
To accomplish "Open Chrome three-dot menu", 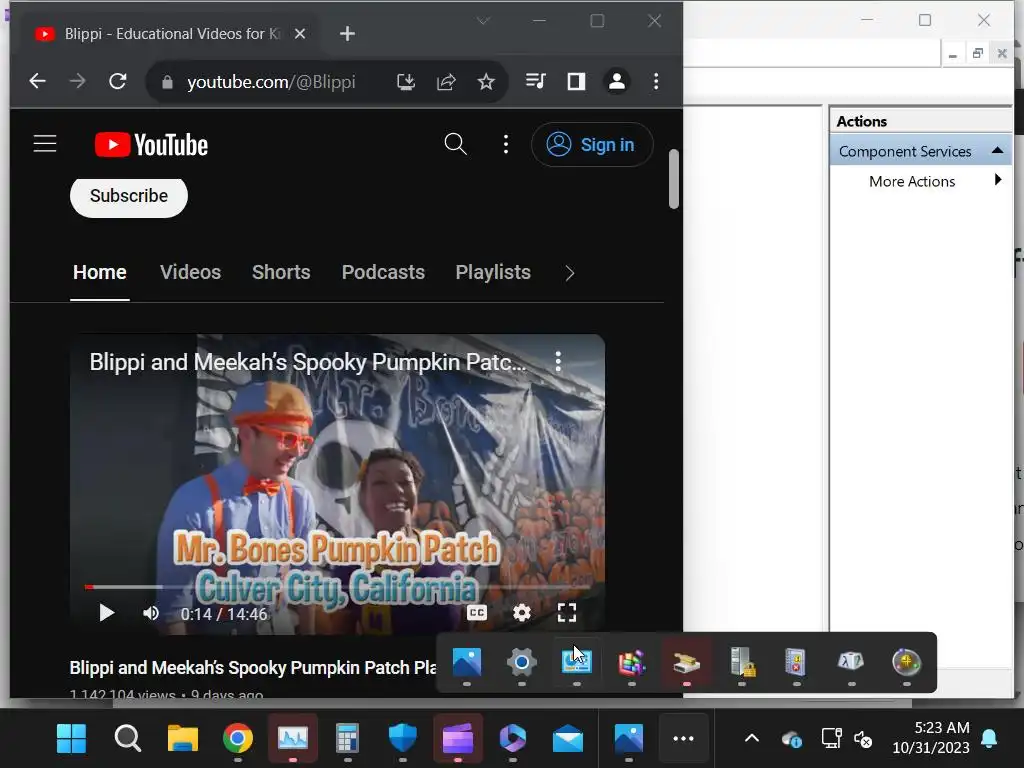I will point(656,81).
